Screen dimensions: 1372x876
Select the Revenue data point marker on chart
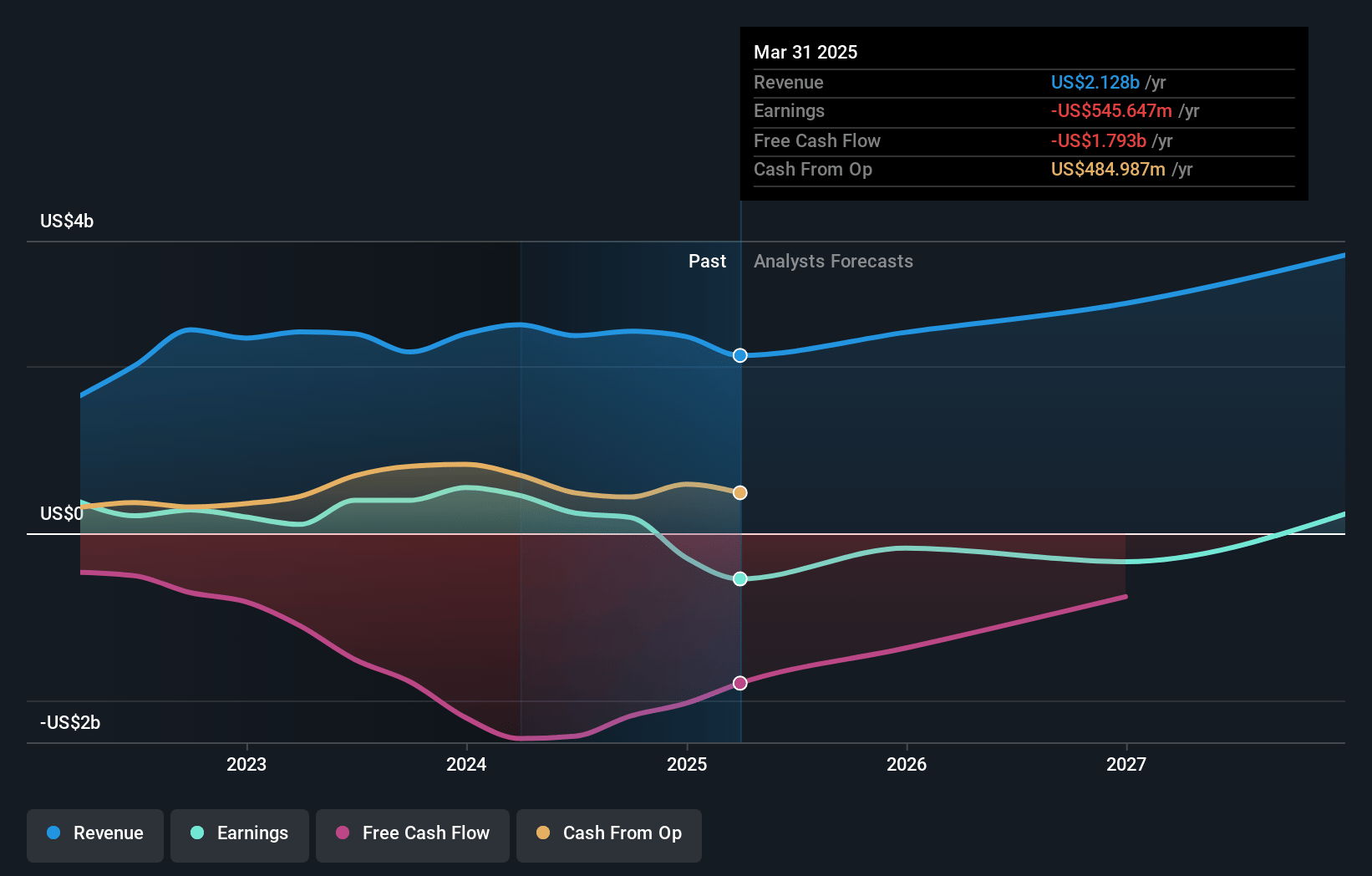point(740,355)
